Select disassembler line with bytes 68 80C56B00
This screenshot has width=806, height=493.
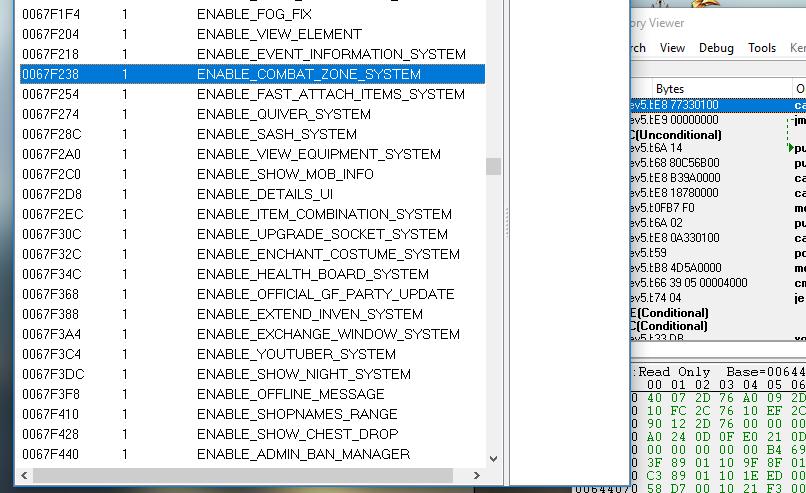tap(719, 163)
